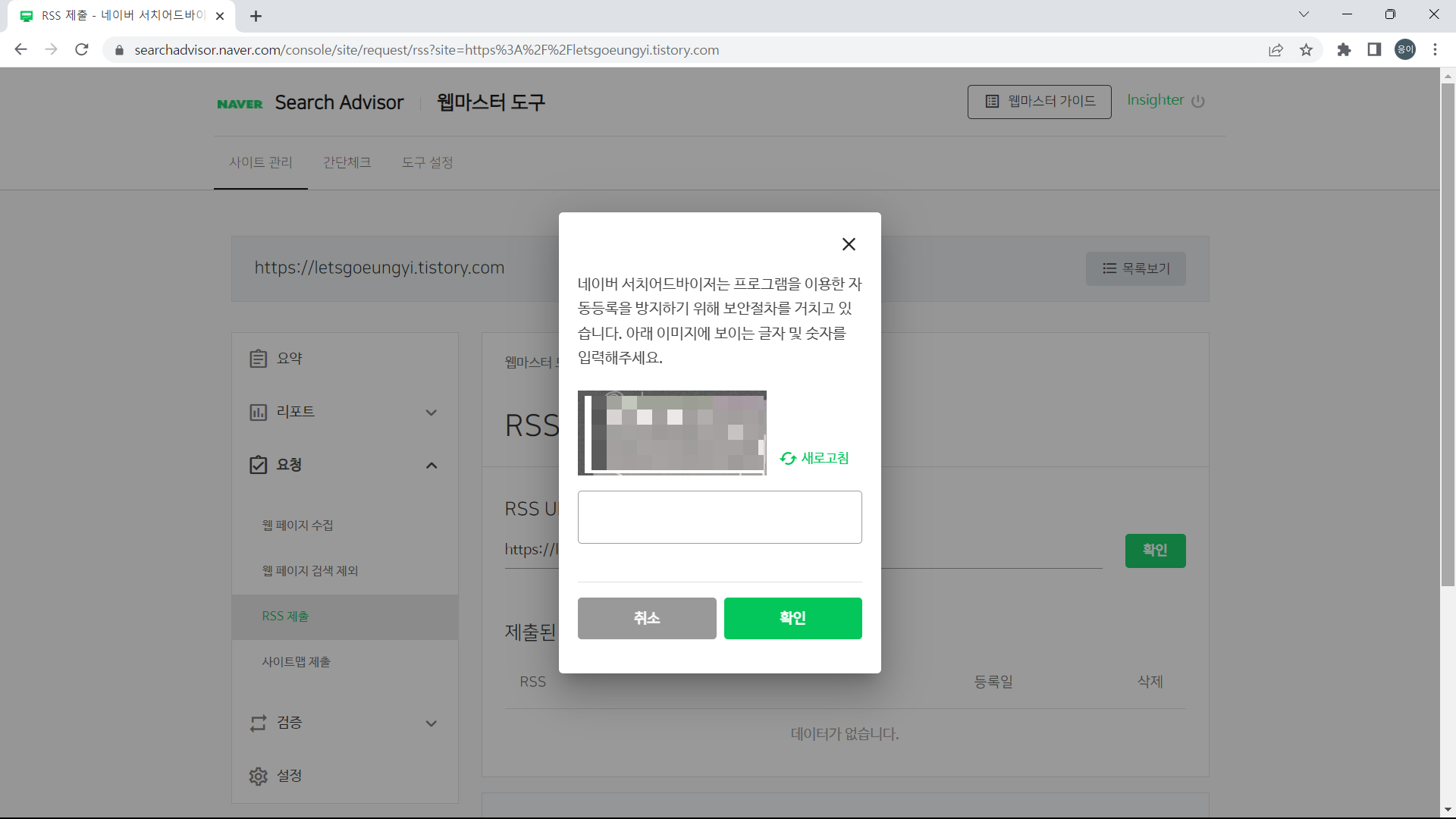Open the browser extensions puzzle icon

click(x=1344, y=49)
